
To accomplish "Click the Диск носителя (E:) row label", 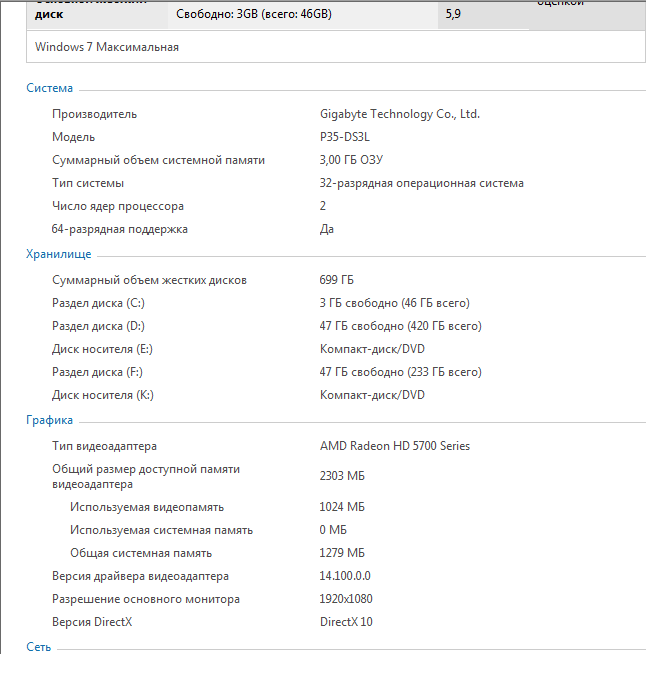I will [102, 349].
